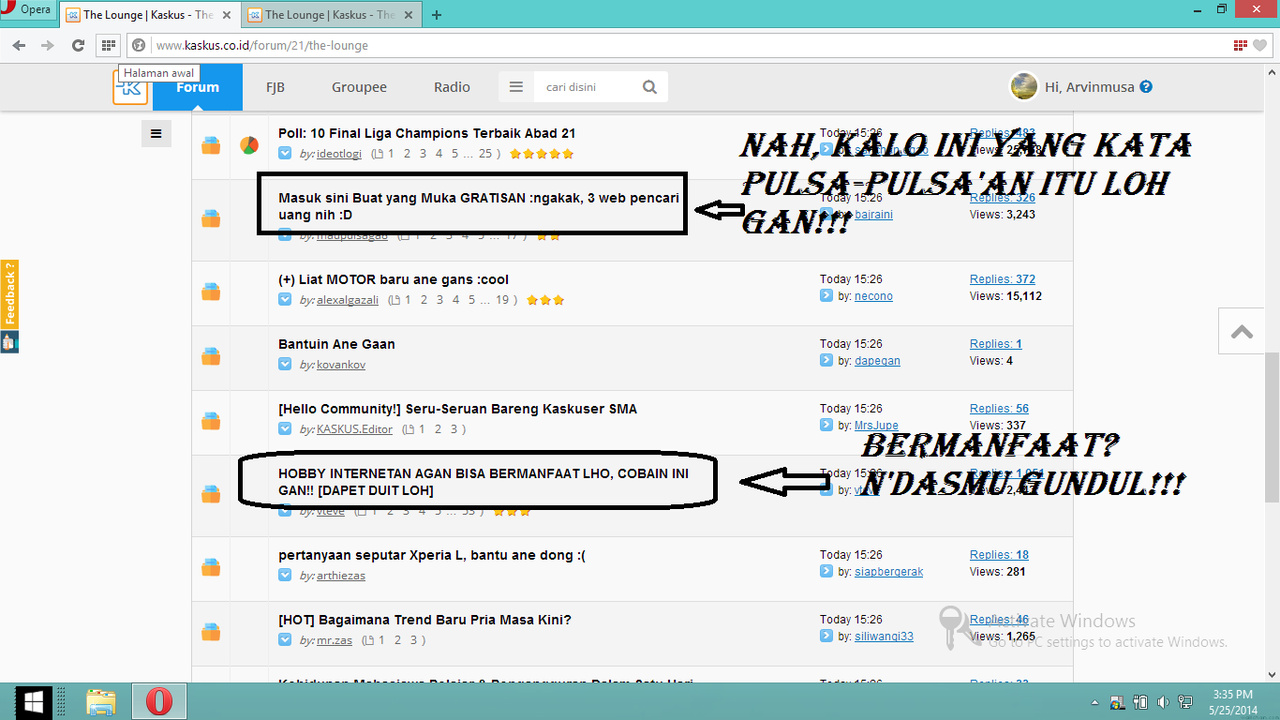Open Bagaimana Trend Baru Pria Masa Kini thread
This screenshot has height=720, width=1280.
coord(425,619)
